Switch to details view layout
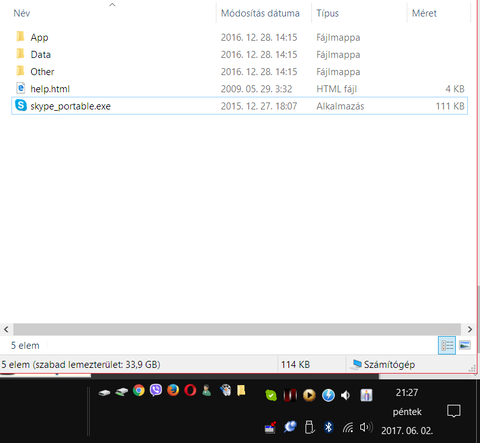 (447, 345)
